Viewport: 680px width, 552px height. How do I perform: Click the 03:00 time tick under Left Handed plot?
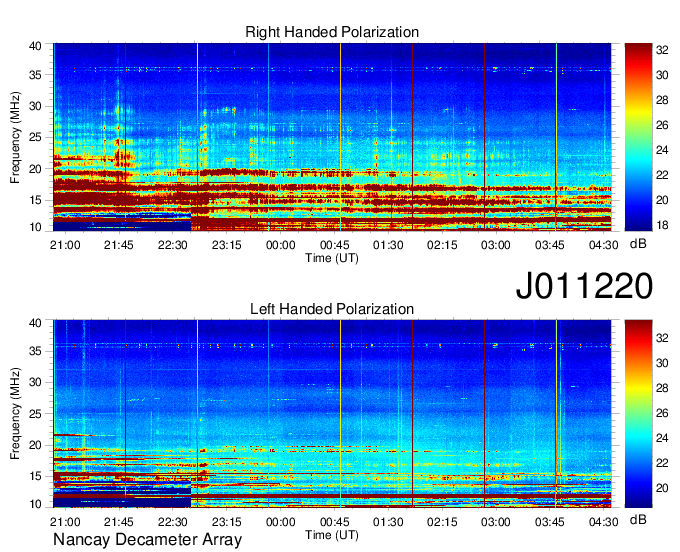[496, 522]
